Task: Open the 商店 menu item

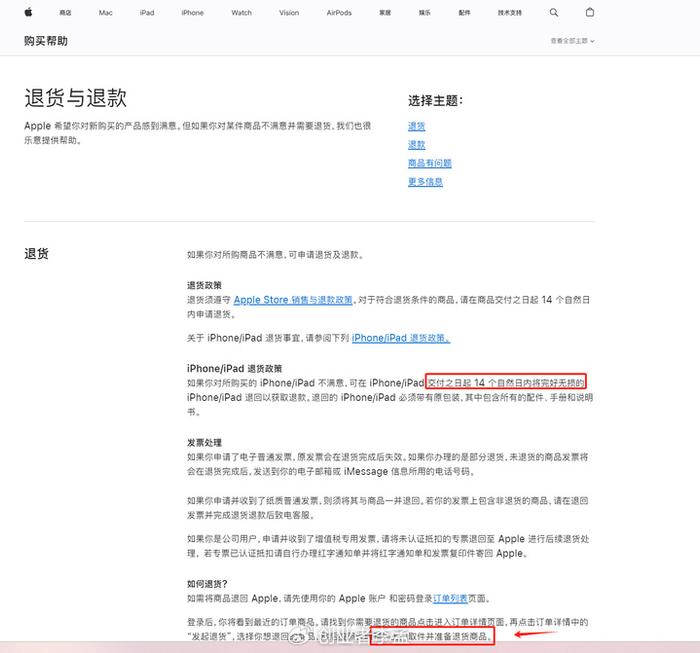Action: coord(65,13)
